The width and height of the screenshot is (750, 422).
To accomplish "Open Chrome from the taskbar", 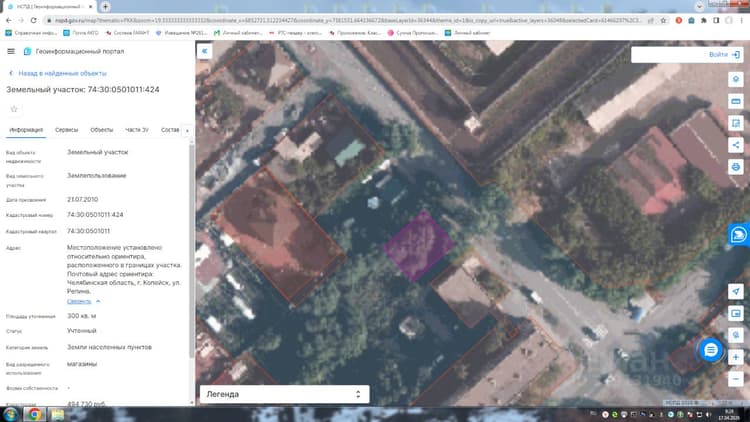I will (34, 414).
